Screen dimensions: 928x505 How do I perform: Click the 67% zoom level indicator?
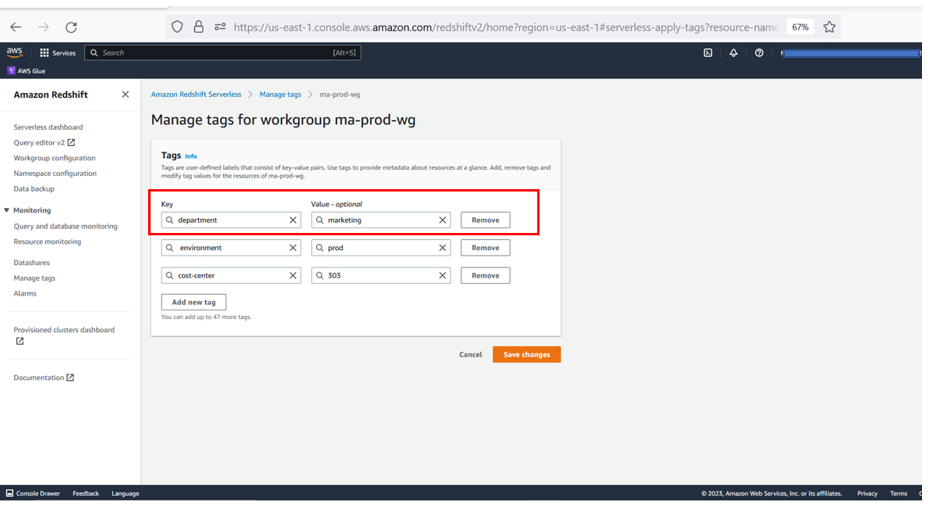point(800,27)
